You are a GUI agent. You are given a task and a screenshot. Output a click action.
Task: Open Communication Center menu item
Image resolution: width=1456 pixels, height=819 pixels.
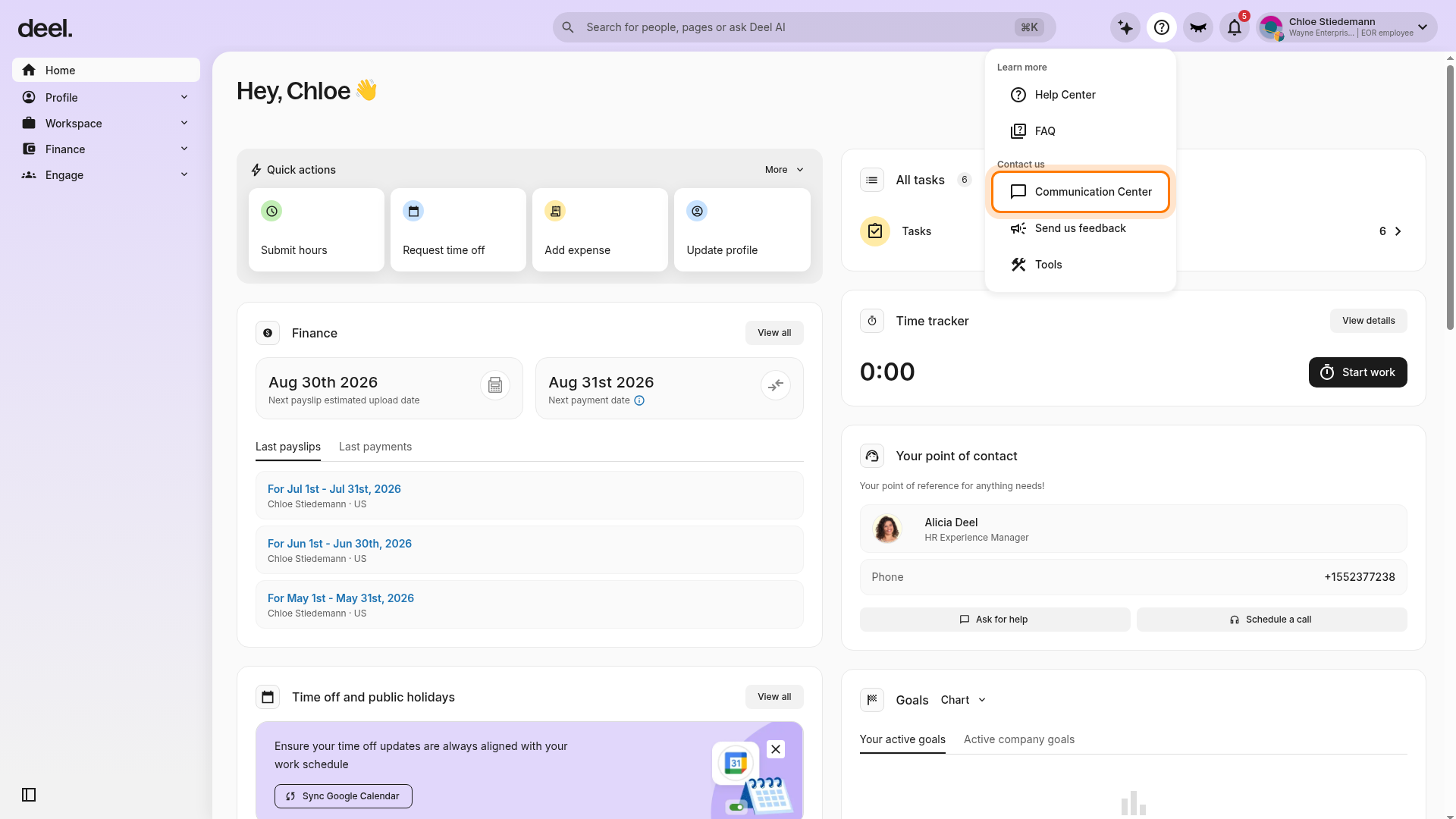click(x=1080, y=192)
